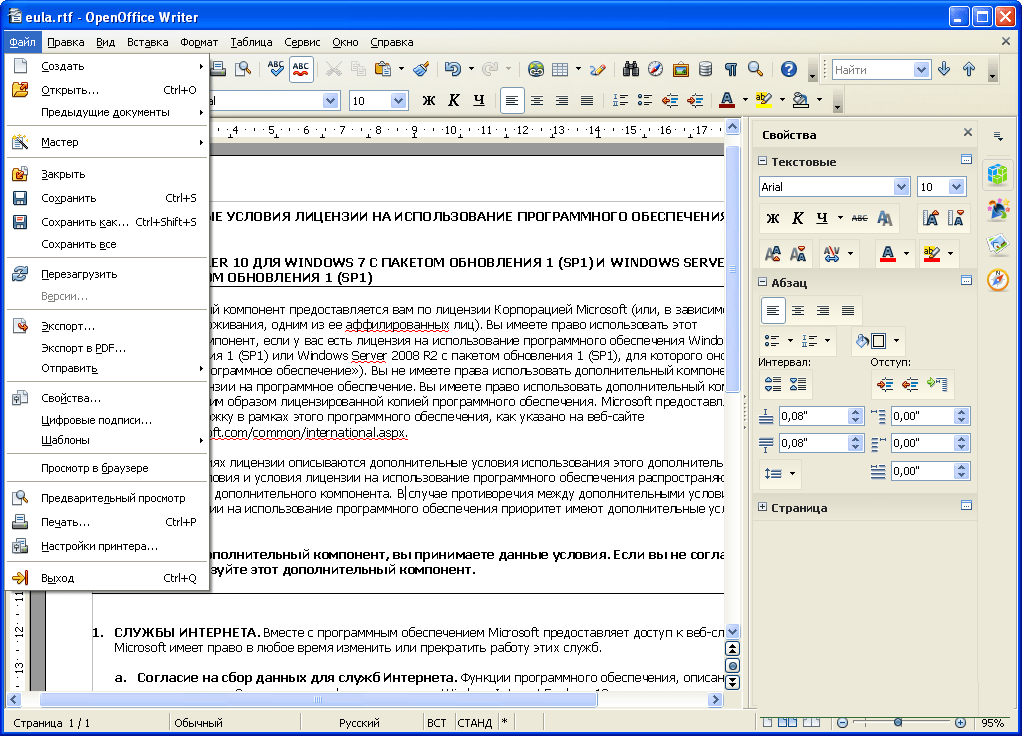Screen dimensions: 1022x736
Task: Open the Navigator compass icon in toolbar
Action: (x=656, y=68)
